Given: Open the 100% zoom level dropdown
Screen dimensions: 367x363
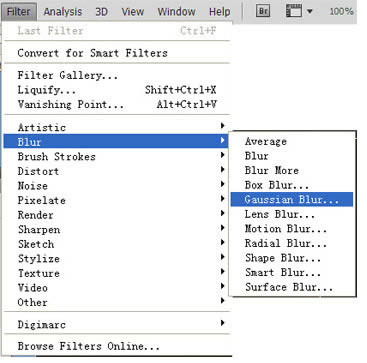Looking at the screenshot, I should (341, 12).
